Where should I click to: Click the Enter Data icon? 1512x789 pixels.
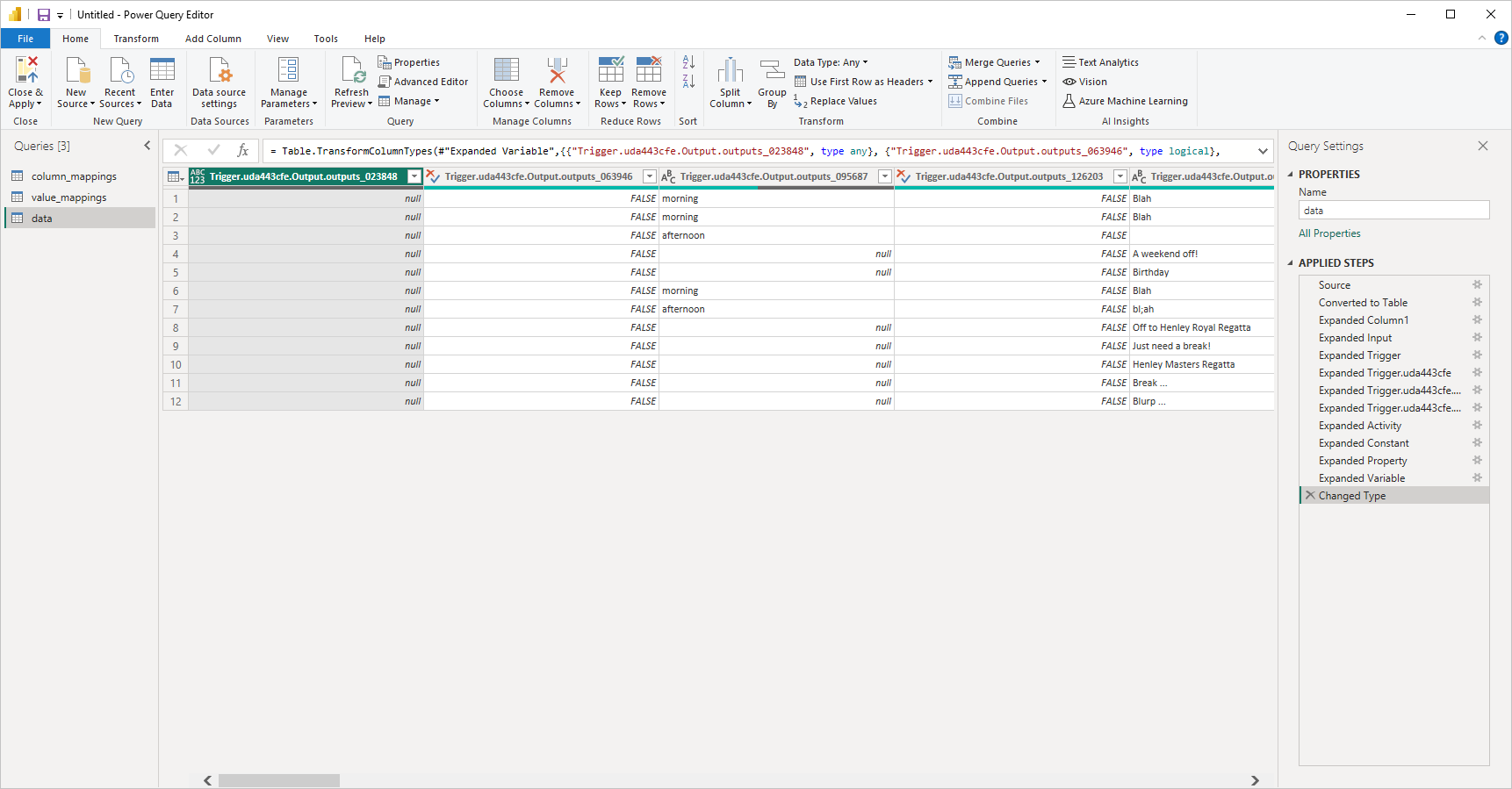[x=162, y=70]
